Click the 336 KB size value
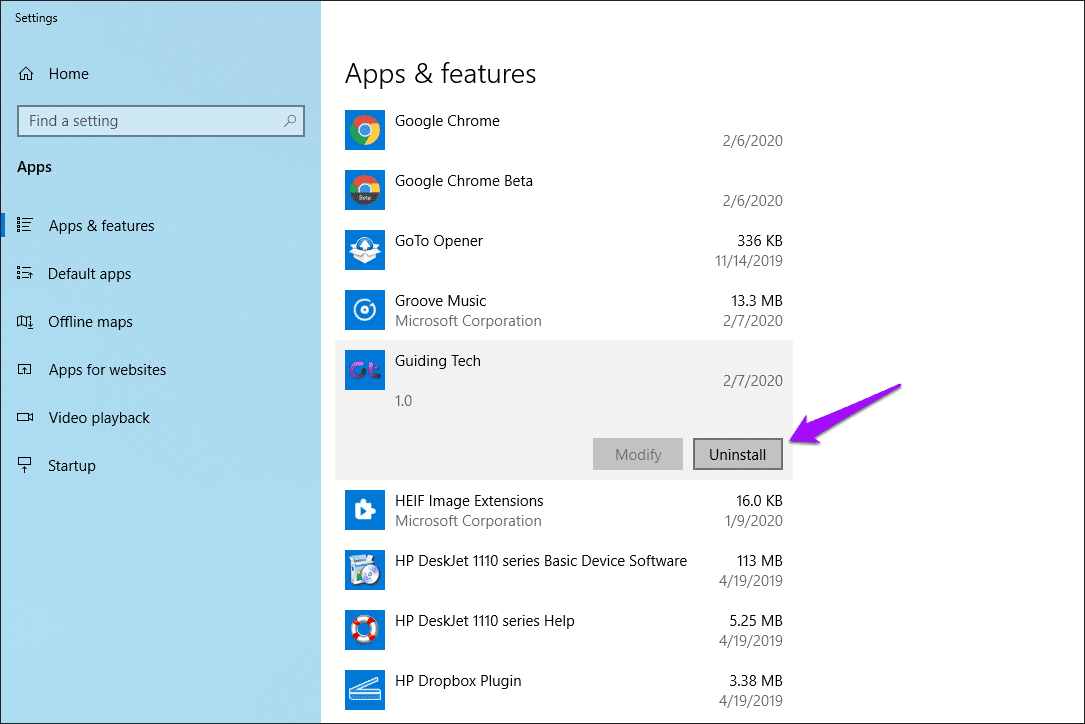The image size is (1085, 724). 759,240
